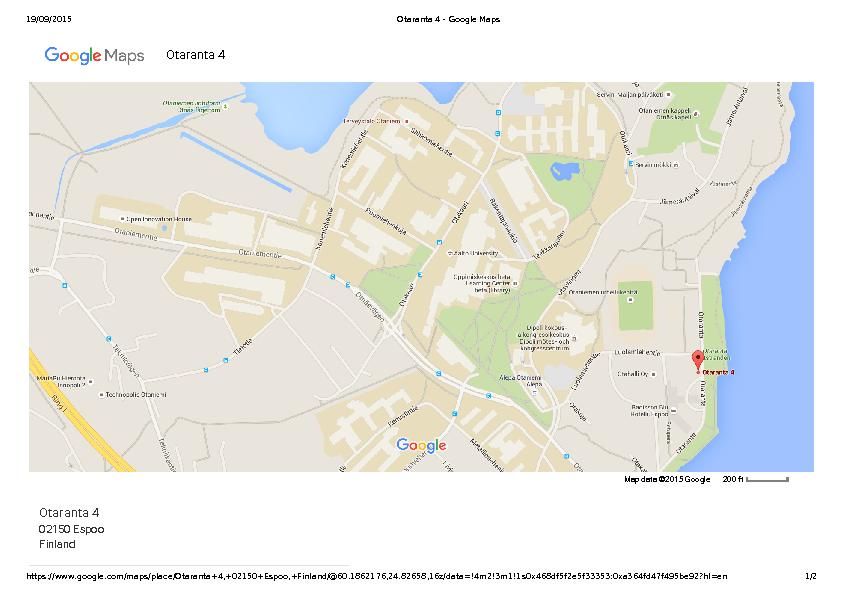Click the Otaranta 4 heading beside logo
The width and height of the screenshot is (843, 596).
pos(195,55)
